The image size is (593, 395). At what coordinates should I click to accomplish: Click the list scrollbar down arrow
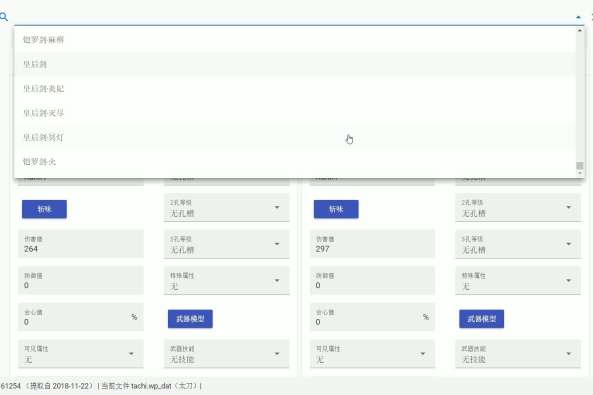(x=579, y=173)
